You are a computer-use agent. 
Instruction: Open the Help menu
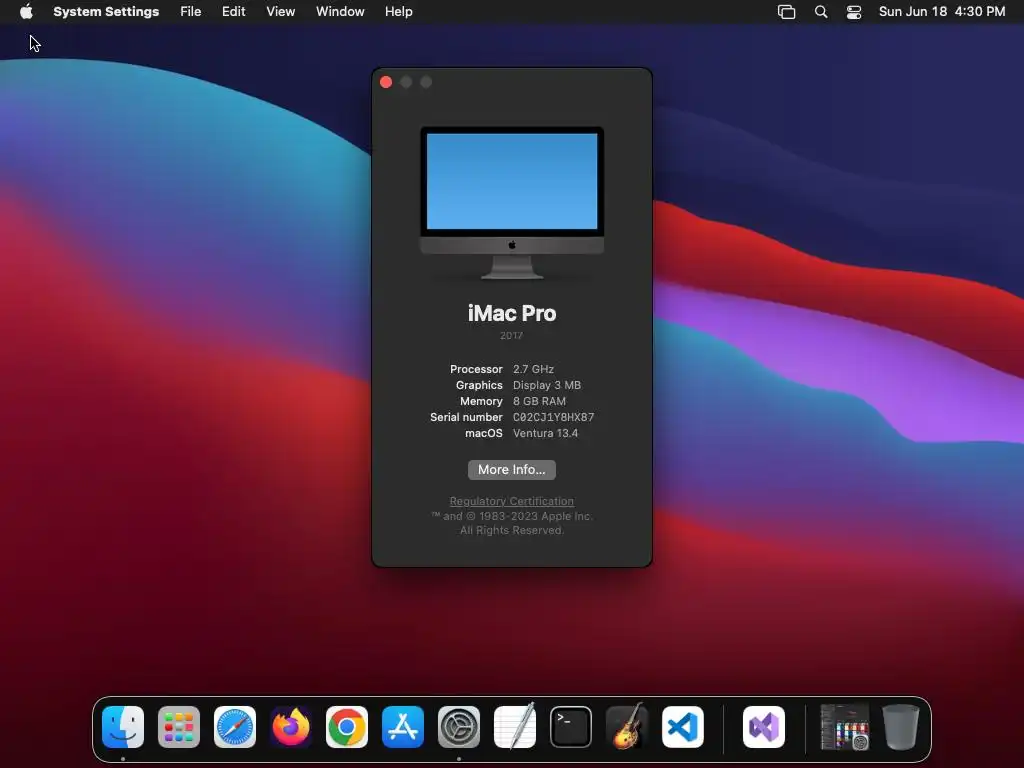pyautogui.click(x=398, y=12)
